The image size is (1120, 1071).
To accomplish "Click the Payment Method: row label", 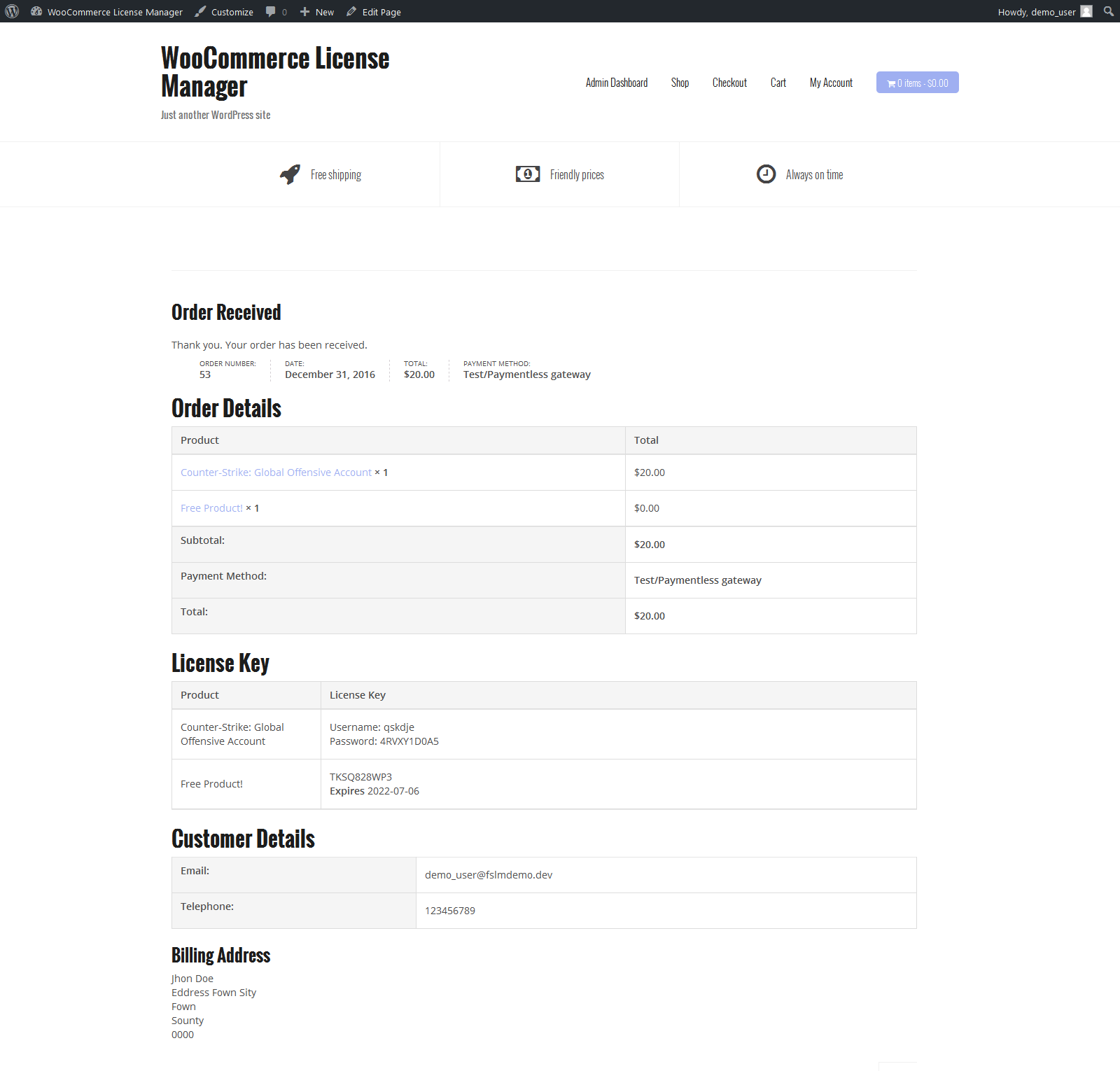I will tap(223, 576).
